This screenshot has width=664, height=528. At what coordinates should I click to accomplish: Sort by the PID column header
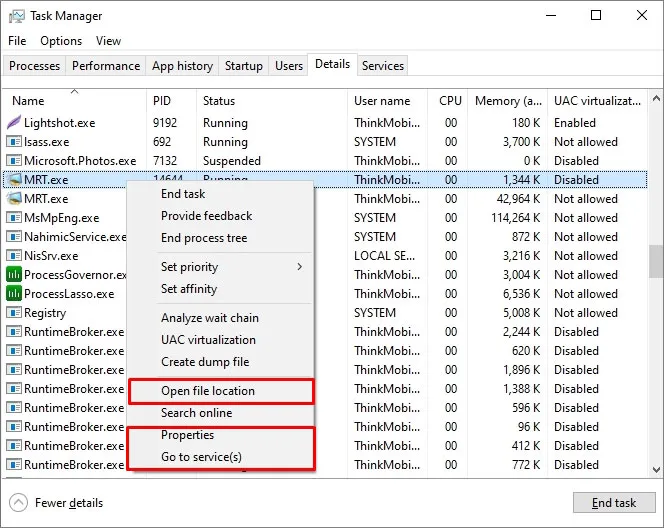171,100
